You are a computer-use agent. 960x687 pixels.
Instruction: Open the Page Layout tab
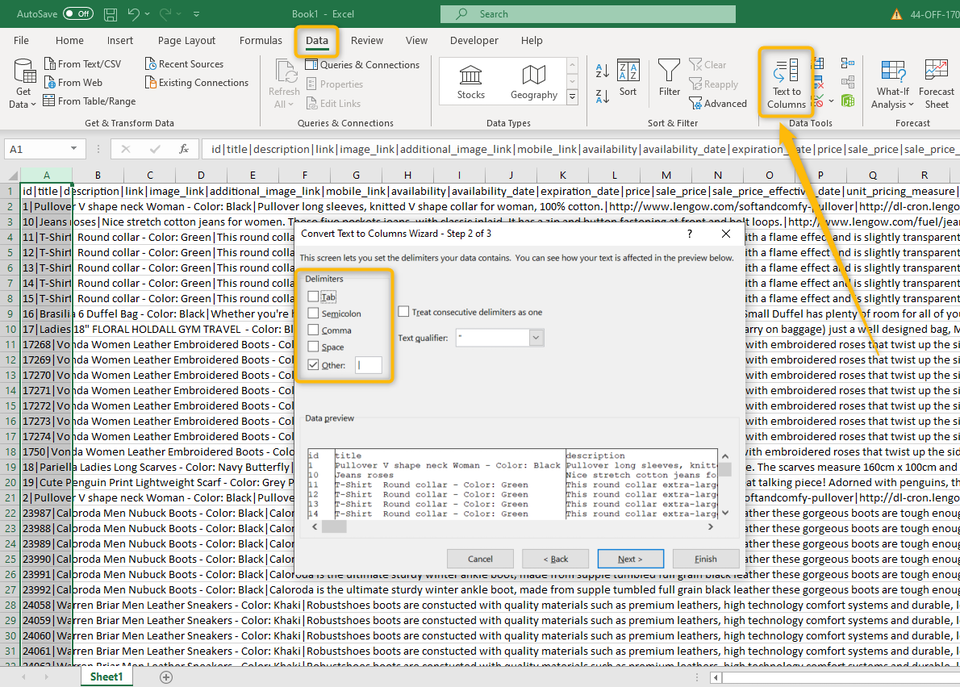coord(186,41)
